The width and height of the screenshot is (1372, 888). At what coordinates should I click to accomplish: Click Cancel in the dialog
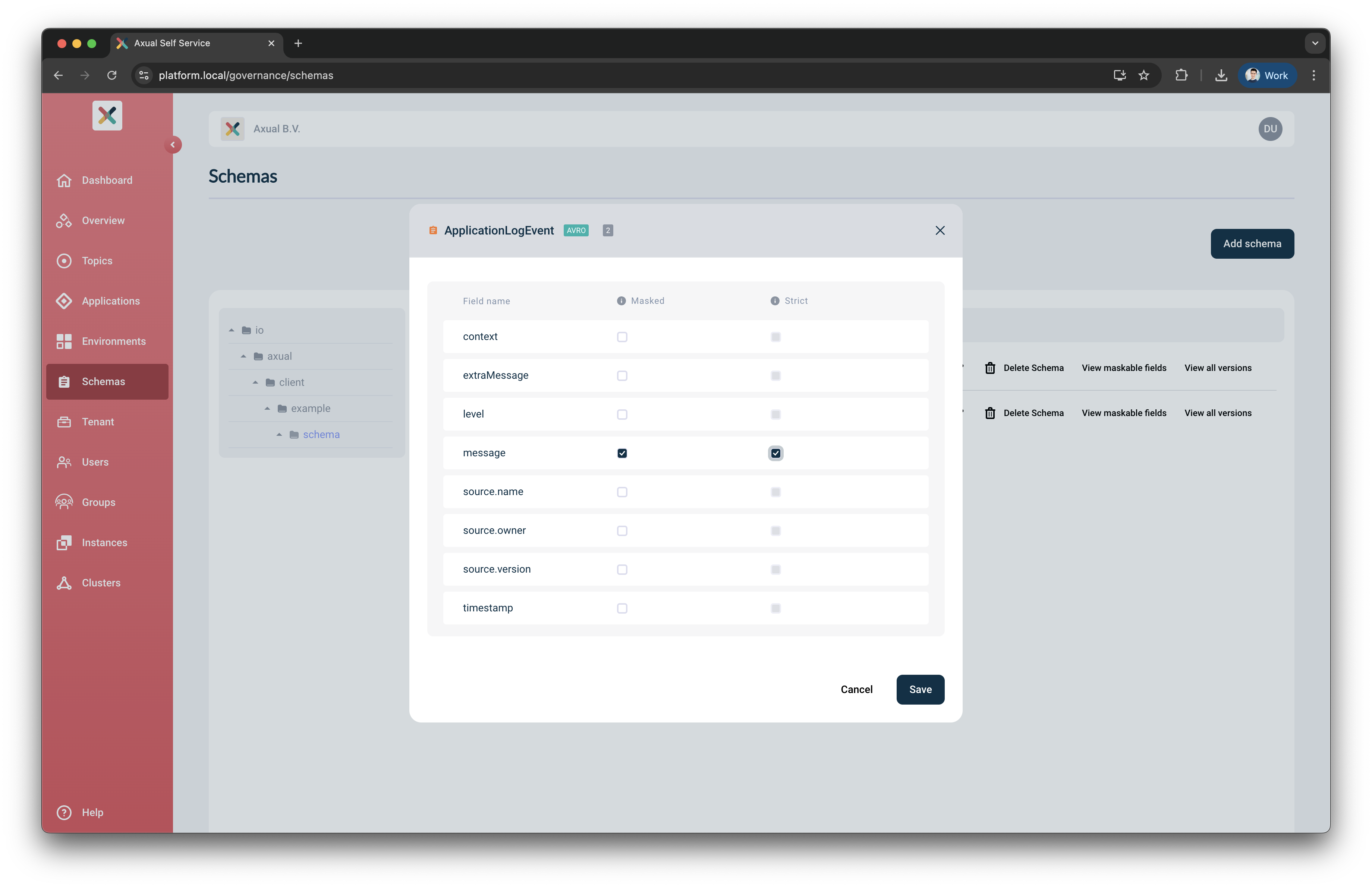coord(856,689)
